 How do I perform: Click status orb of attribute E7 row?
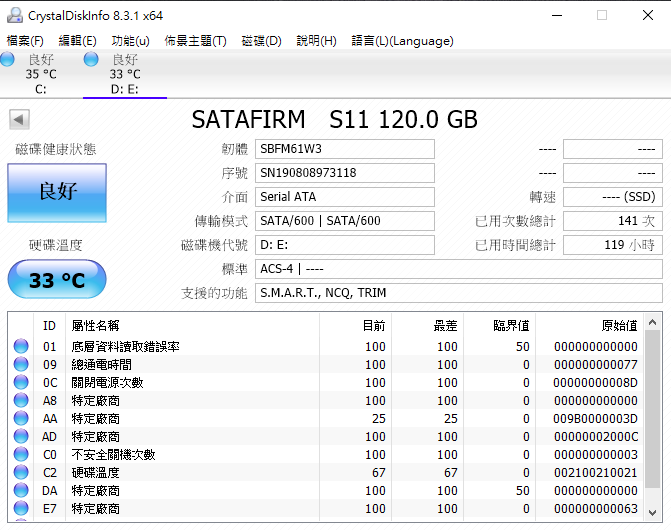pos(21,508)
